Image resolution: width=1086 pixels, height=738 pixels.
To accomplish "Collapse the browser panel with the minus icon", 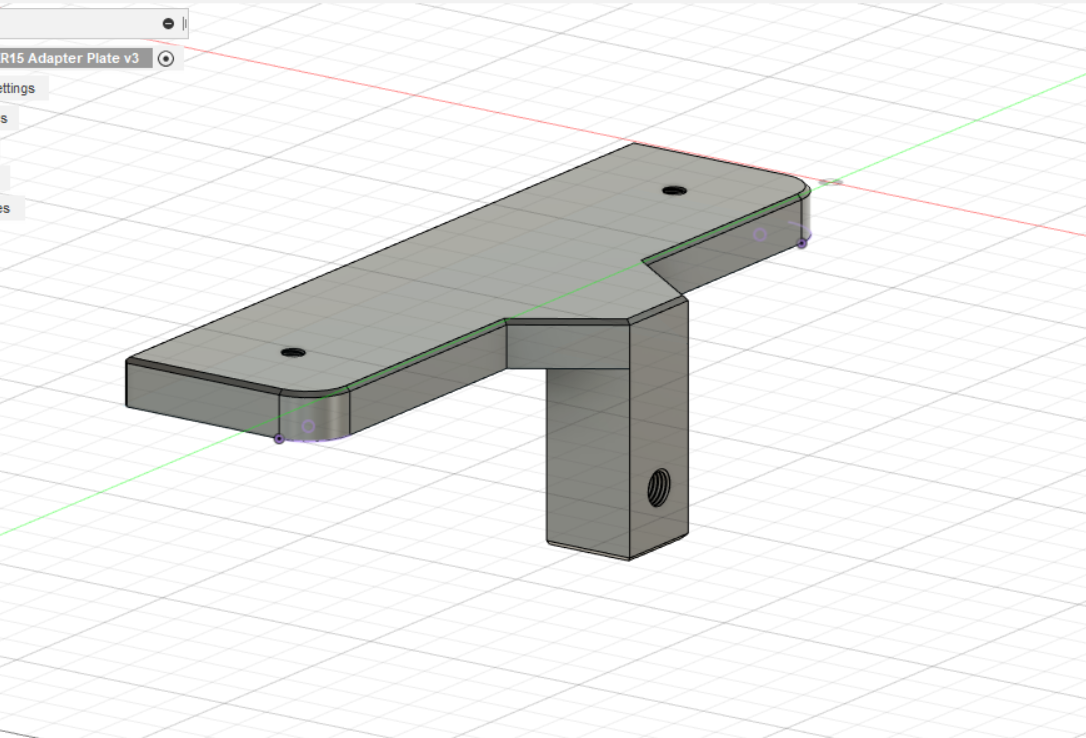I will [168, 24].
